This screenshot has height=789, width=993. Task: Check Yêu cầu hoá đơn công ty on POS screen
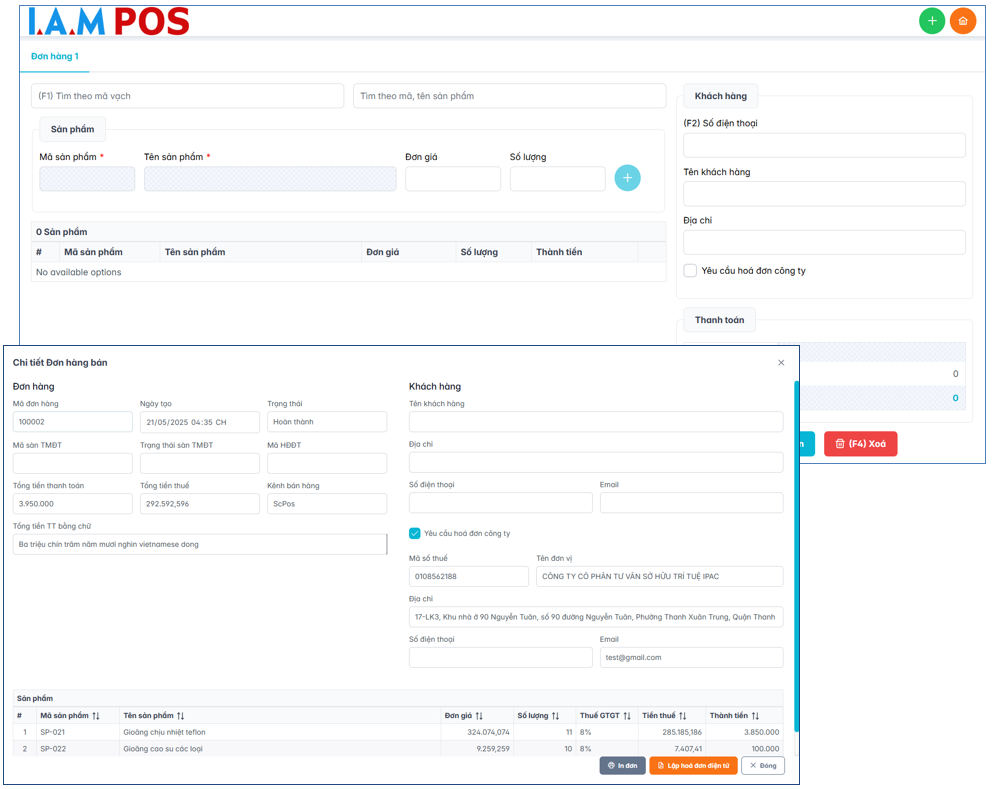[x=690, y=270]
